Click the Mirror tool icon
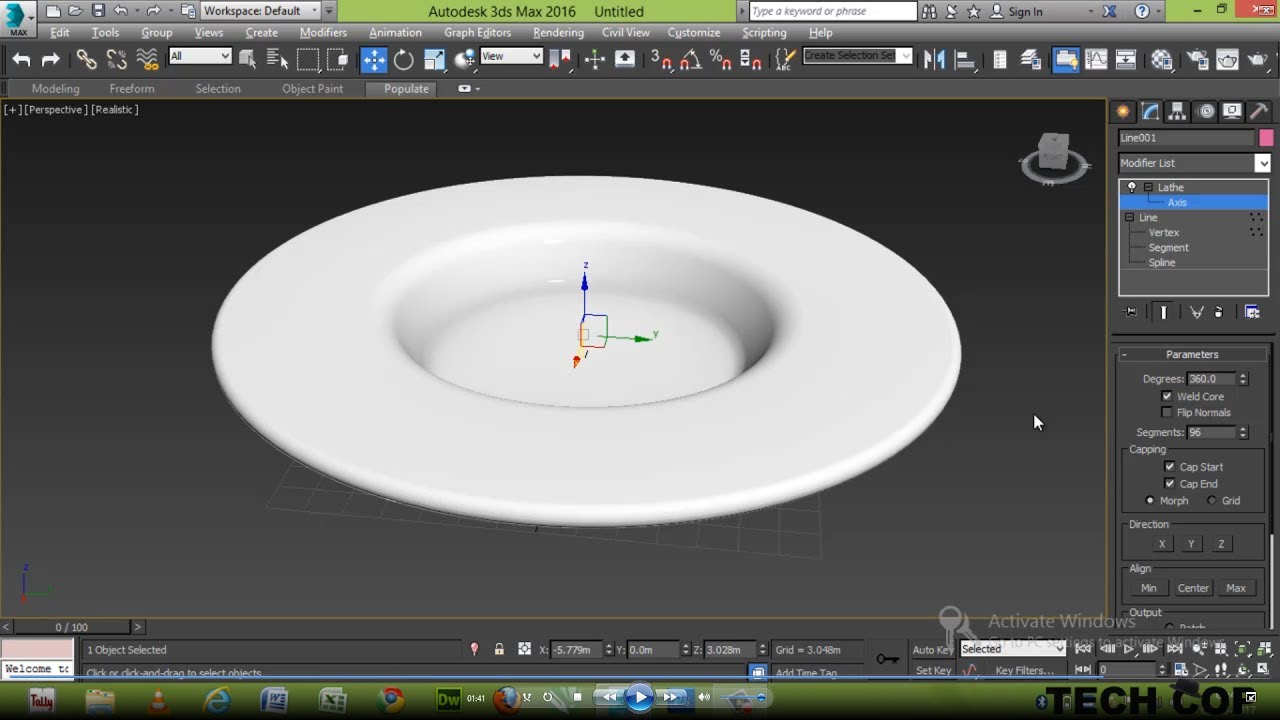This screenshot has width=1280, height=720. (935, 60)
